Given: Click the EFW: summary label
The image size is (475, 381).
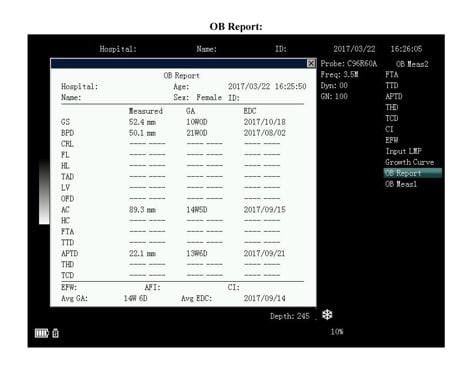Looking at the screenshot, I should tap(69, 287).
